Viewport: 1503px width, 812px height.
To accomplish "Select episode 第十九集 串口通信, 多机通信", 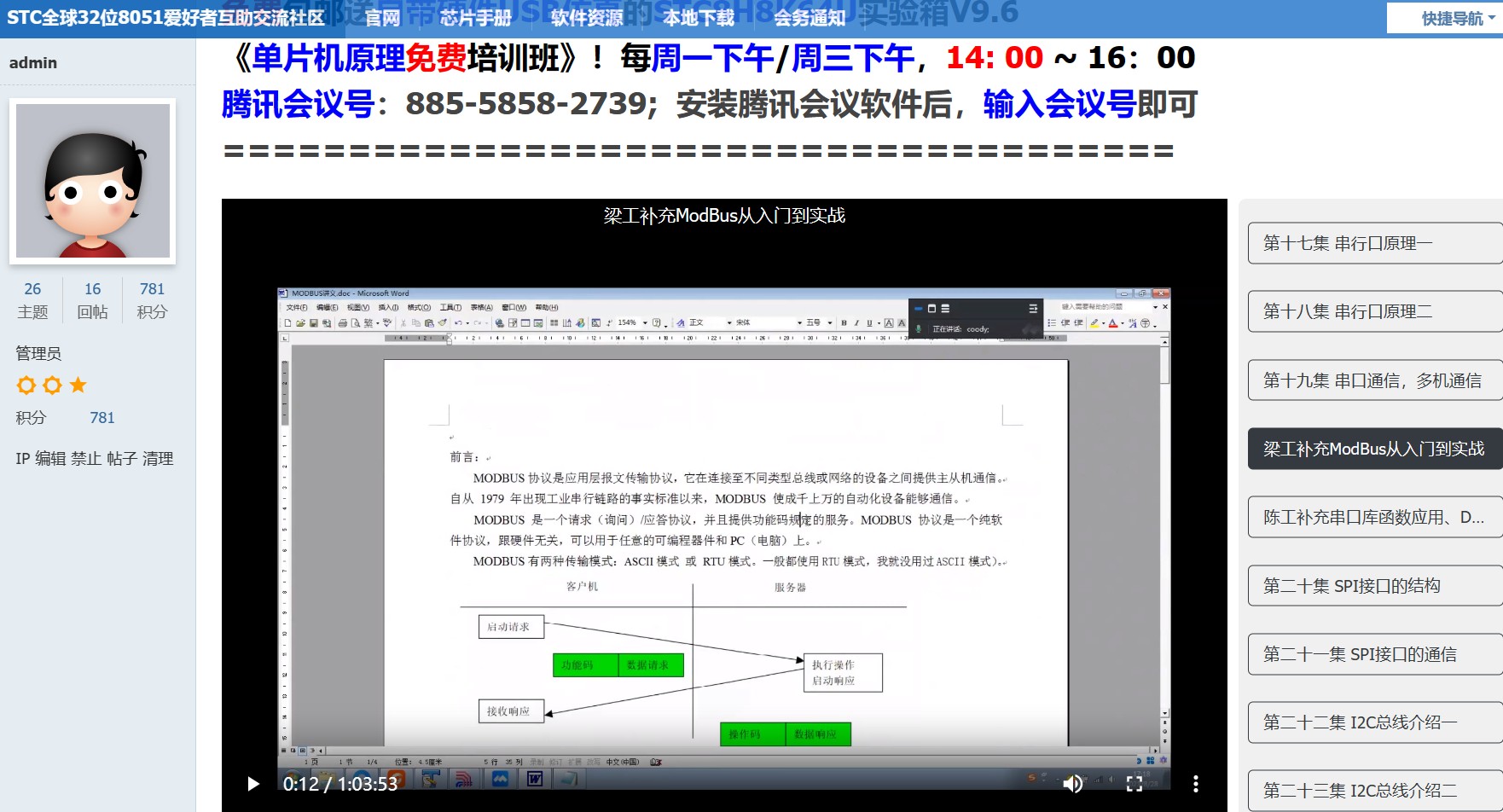I will point(1375,380).
